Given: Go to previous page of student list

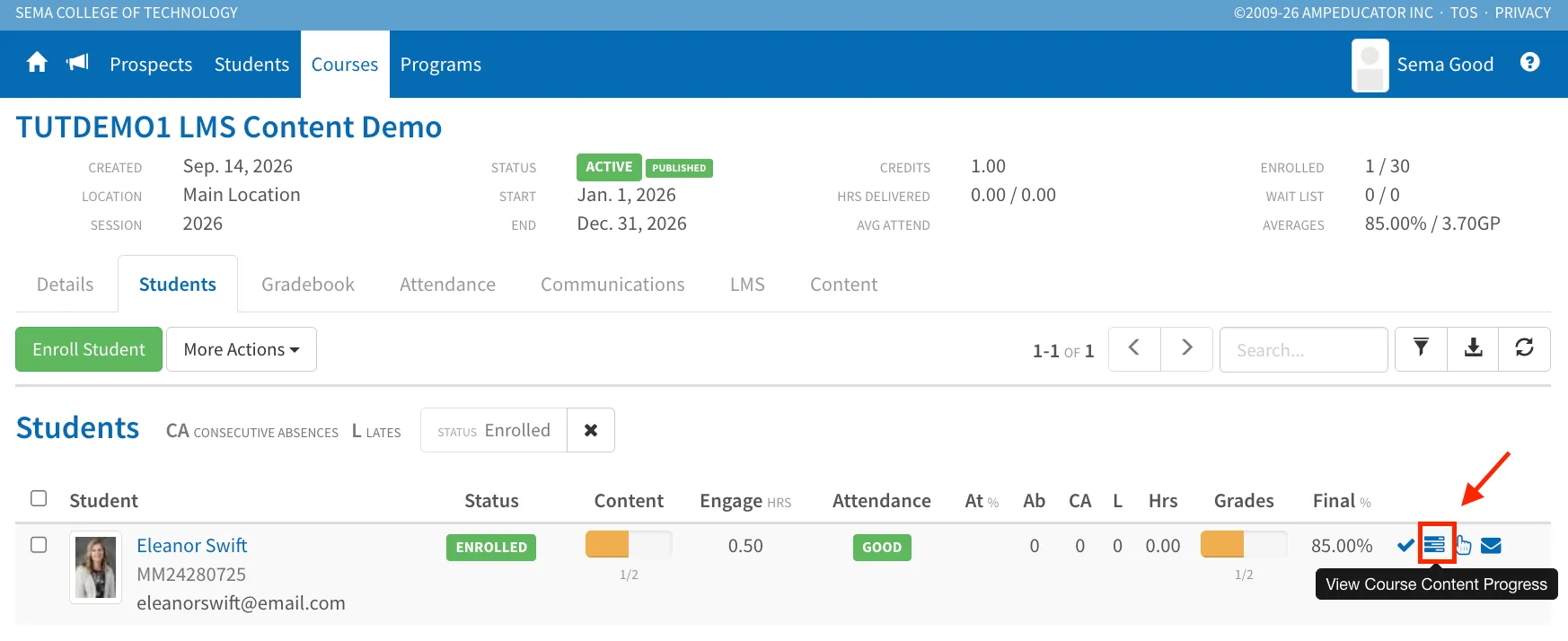Looking at the screenshot, I should tap(1134, 349).
